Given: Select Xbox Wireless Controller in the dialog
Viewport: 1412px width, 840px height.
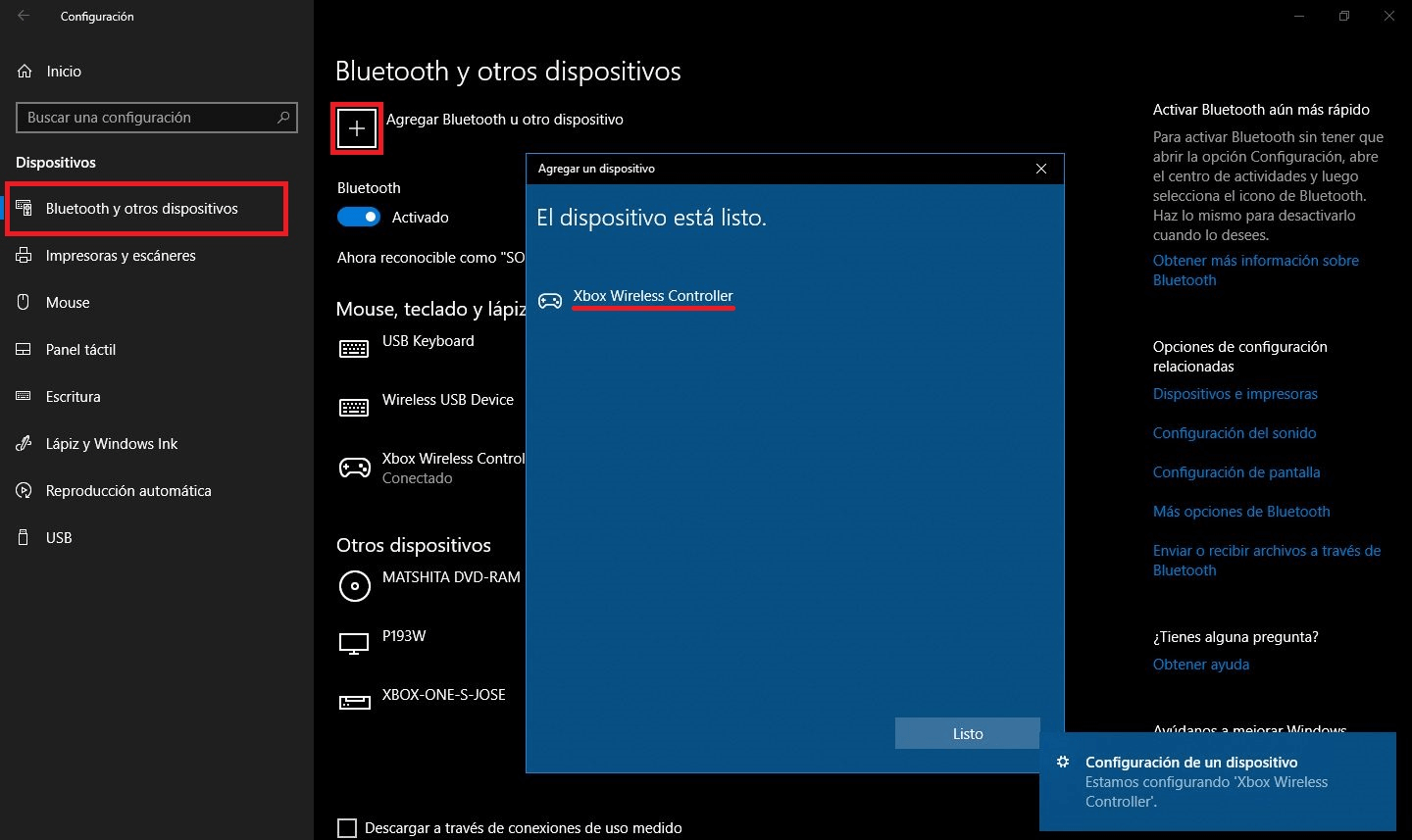Looking at the screenshot, I should pos(653,296).
